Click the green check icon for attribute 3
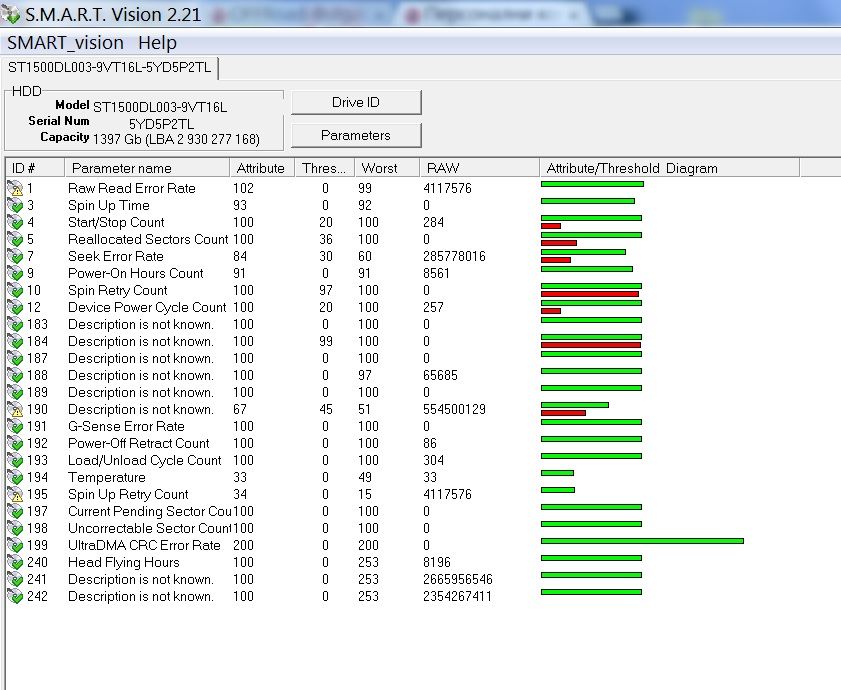This screenshot has height=690, width=841. point(15,205)
